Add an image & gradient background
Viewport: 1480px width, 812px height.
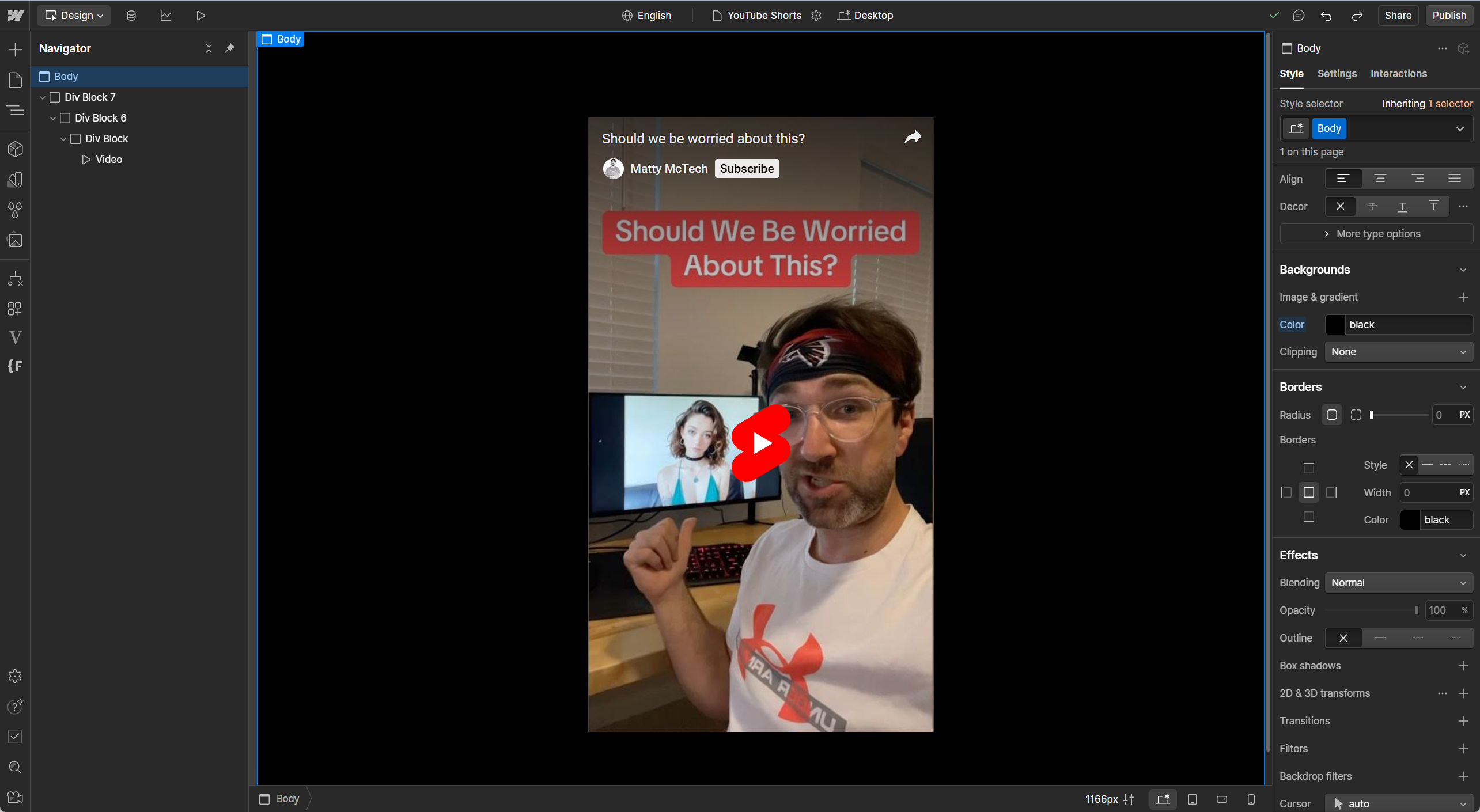1463,297
